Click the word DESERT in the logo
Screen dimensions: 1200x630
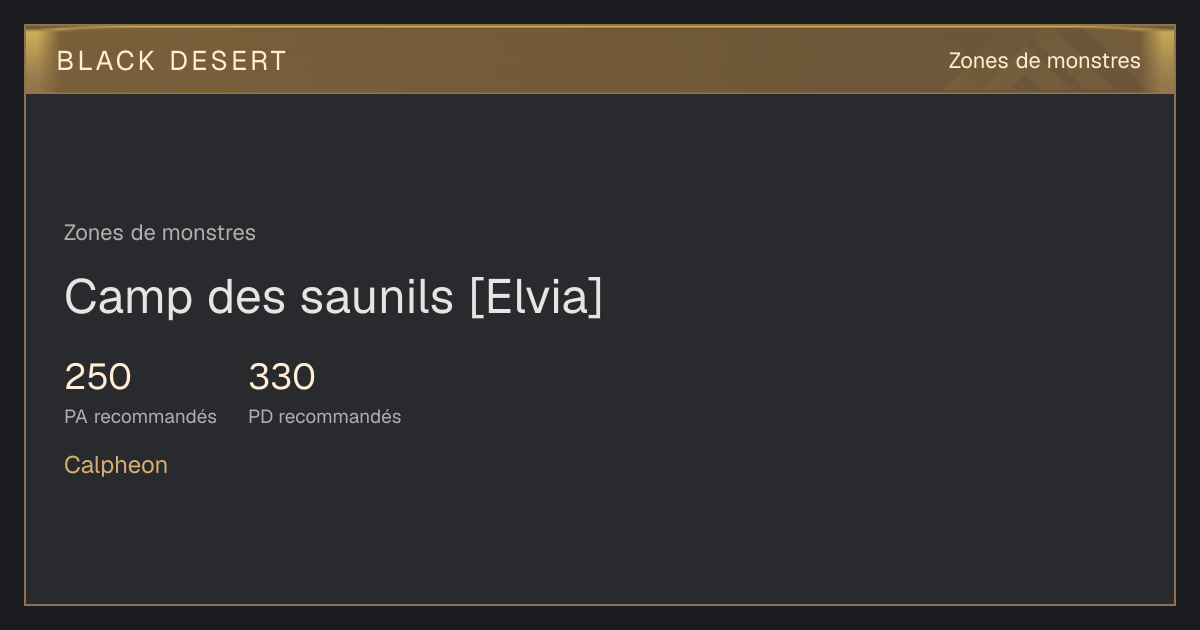[x=228, y=61]
